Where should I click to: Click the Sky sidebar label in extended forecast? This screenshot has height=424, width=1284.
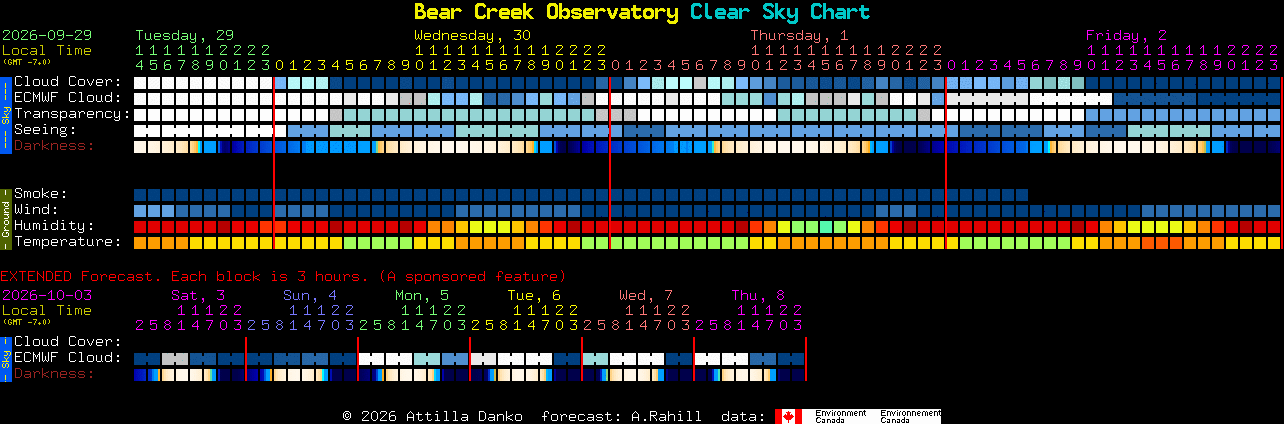tap(5, 357)
